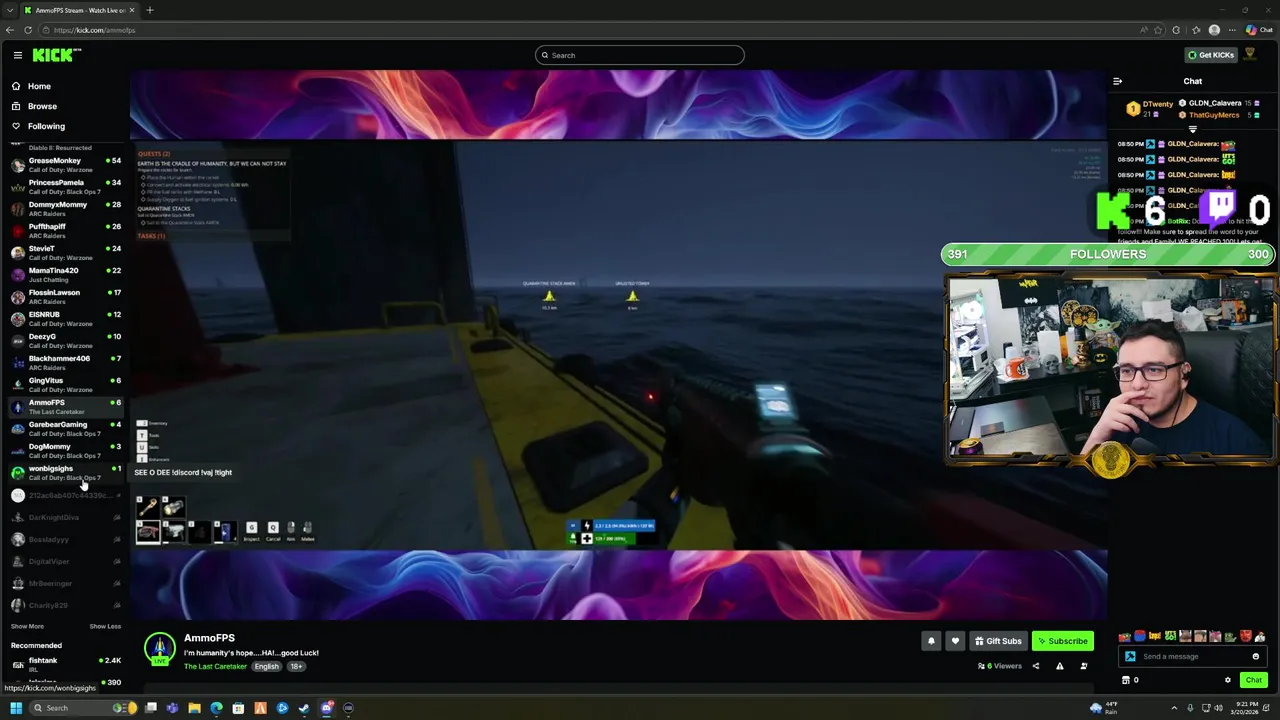
Task: Open The Last Caretaker category link
Action: pos(215,667)
